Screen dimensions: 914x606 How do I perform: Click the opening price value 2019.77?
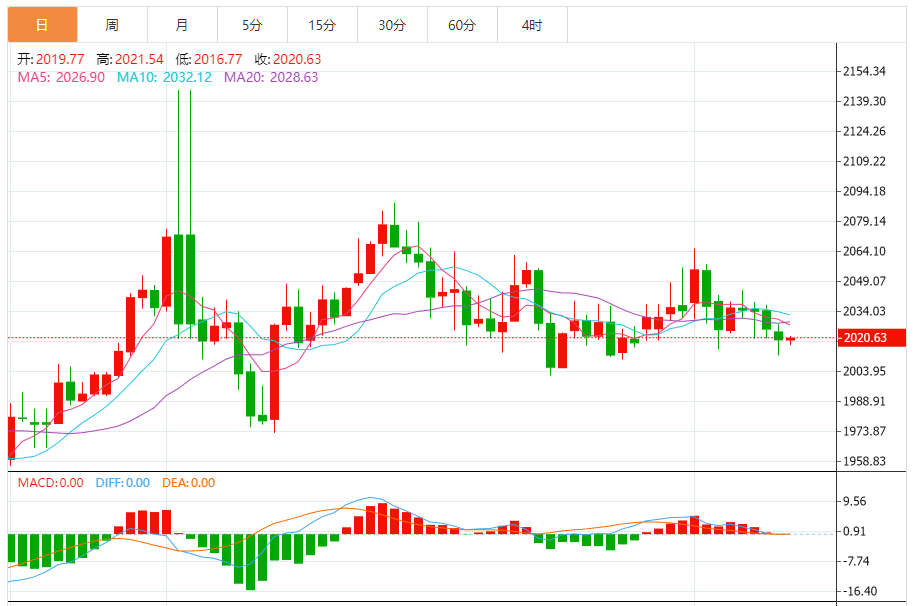point(60,59)
